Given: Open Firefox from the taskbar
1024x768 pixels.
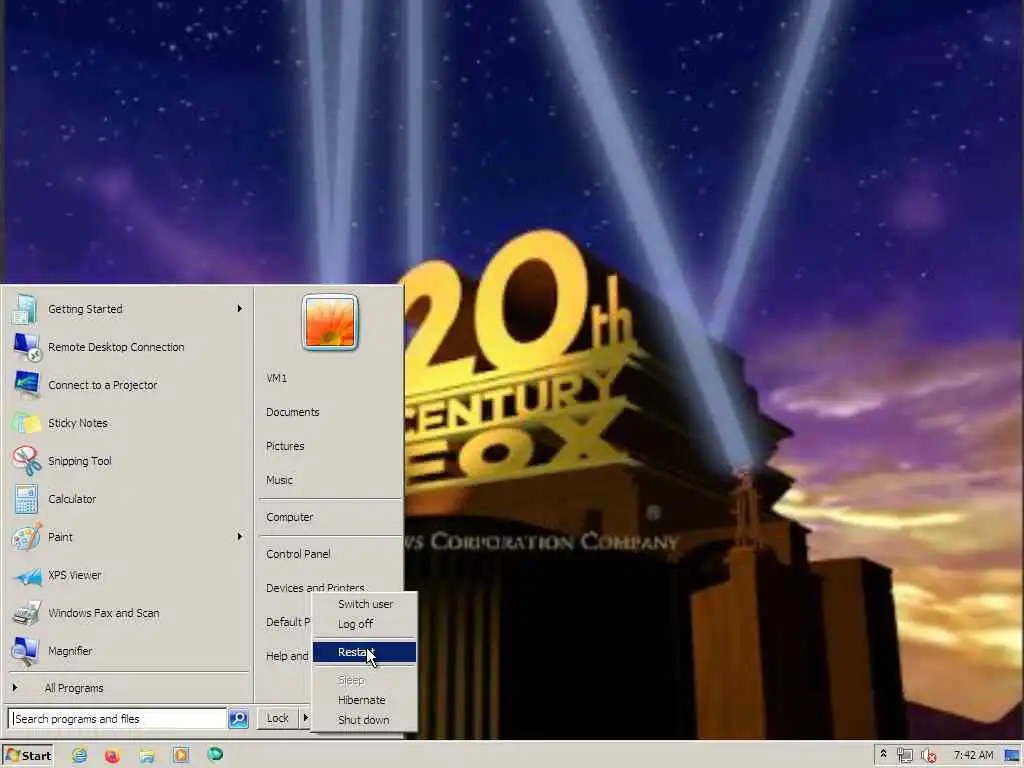Looking at the screenshot, I should pyautogui.click(x=113, y=756).
